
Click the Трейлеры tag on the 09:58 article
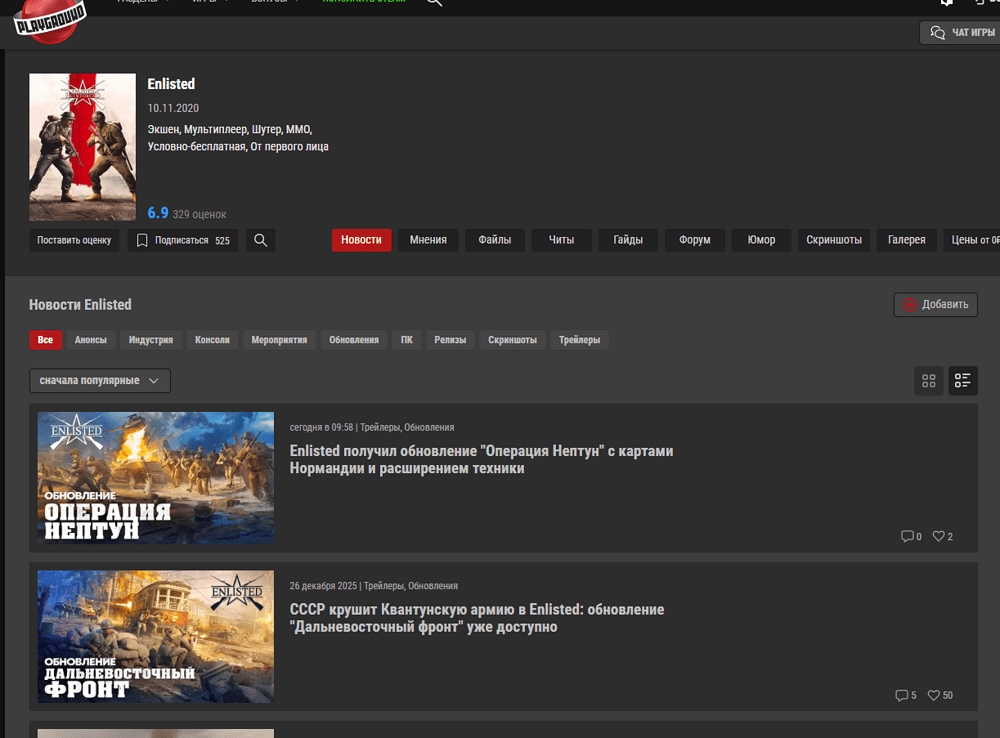tap(379, 427)
